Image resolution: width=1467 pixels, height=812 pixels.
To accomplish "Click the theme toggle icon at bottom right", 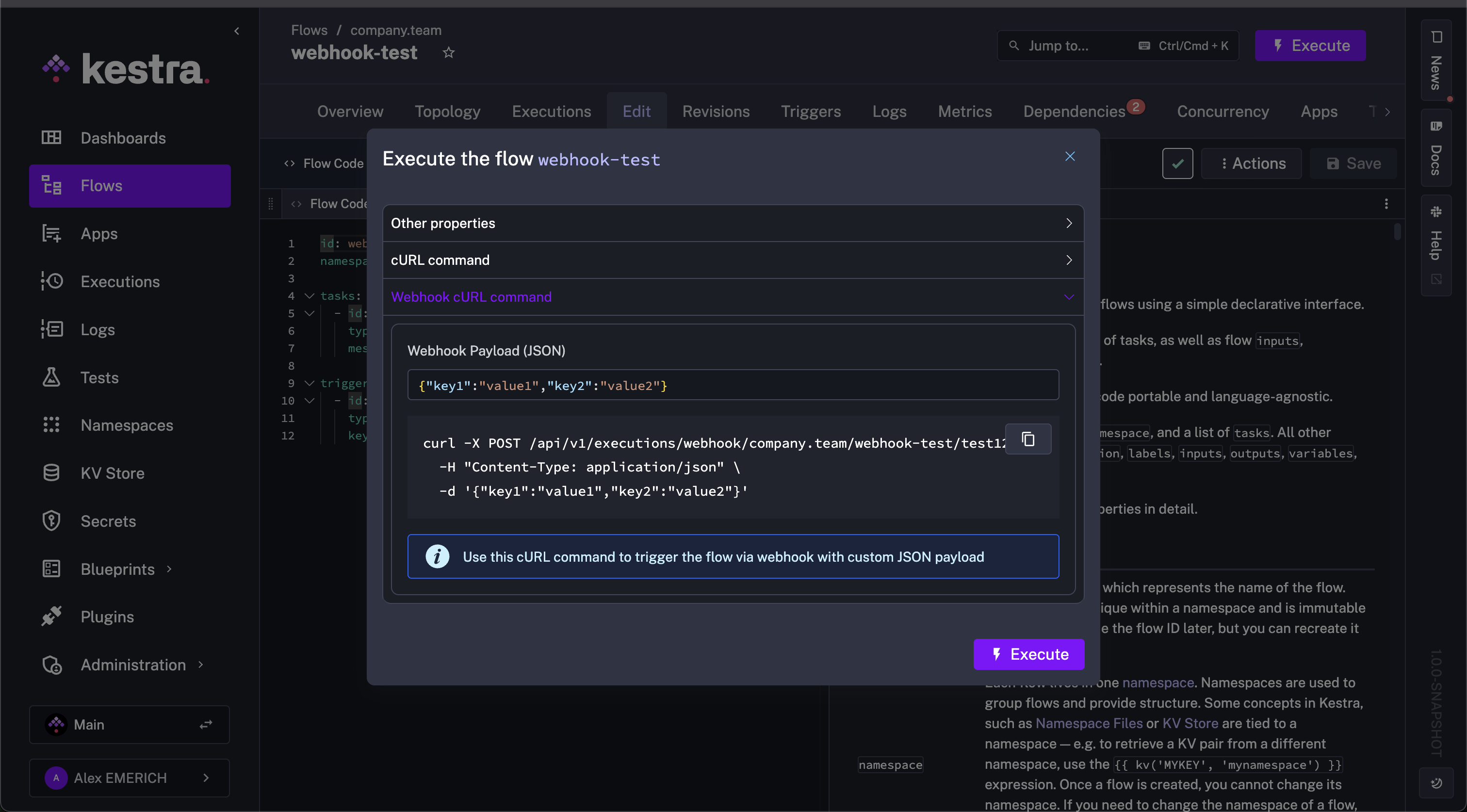I will point(1435,783).
